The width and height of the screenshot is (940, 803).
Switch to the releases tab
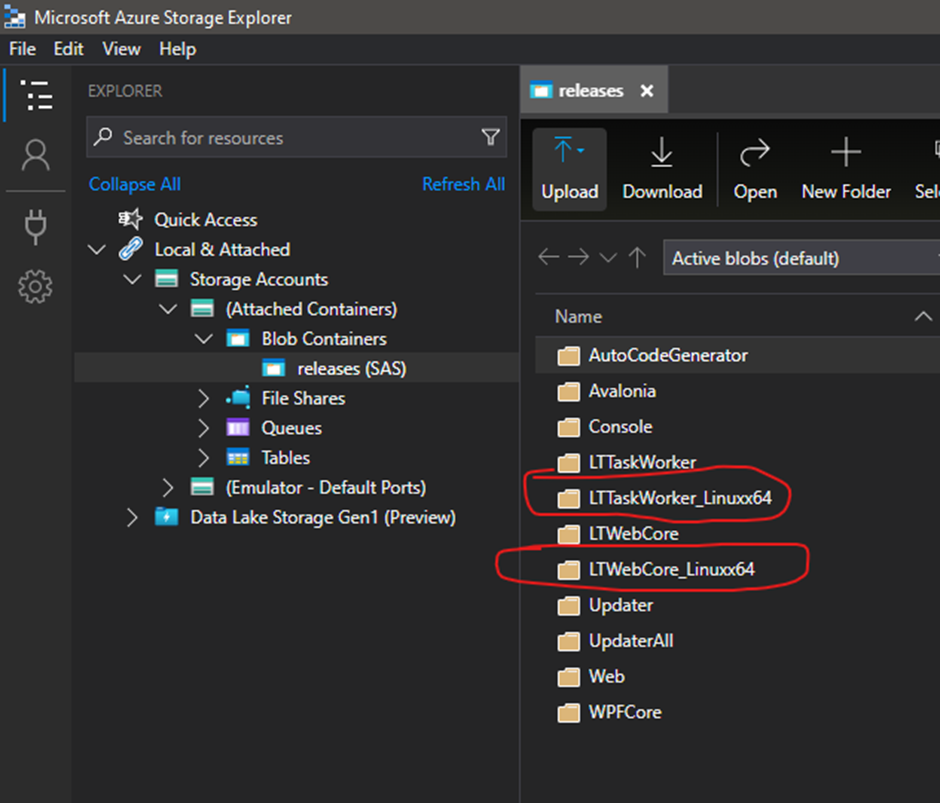click(594, 90)
